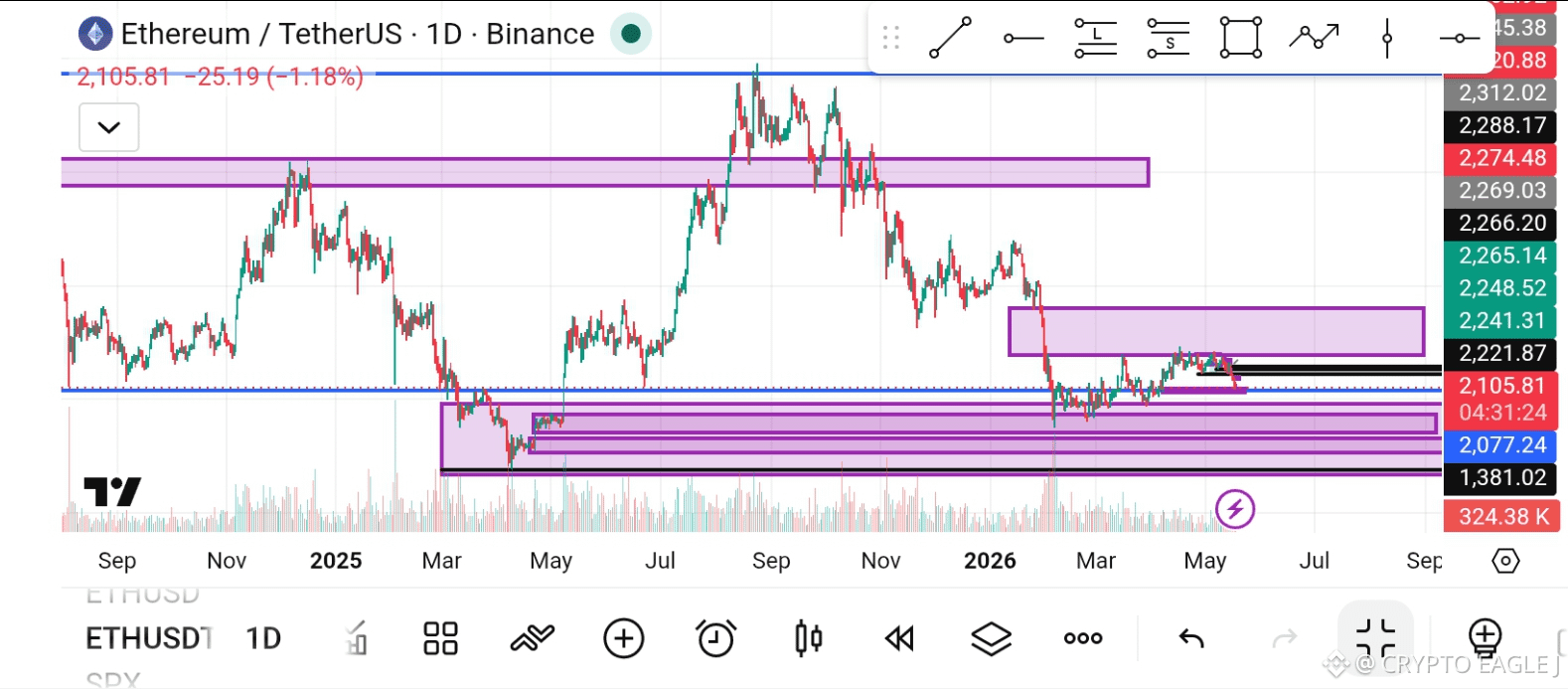Click the Ethereum coin logo
1568x689 pixels.
tap(95, 34)
